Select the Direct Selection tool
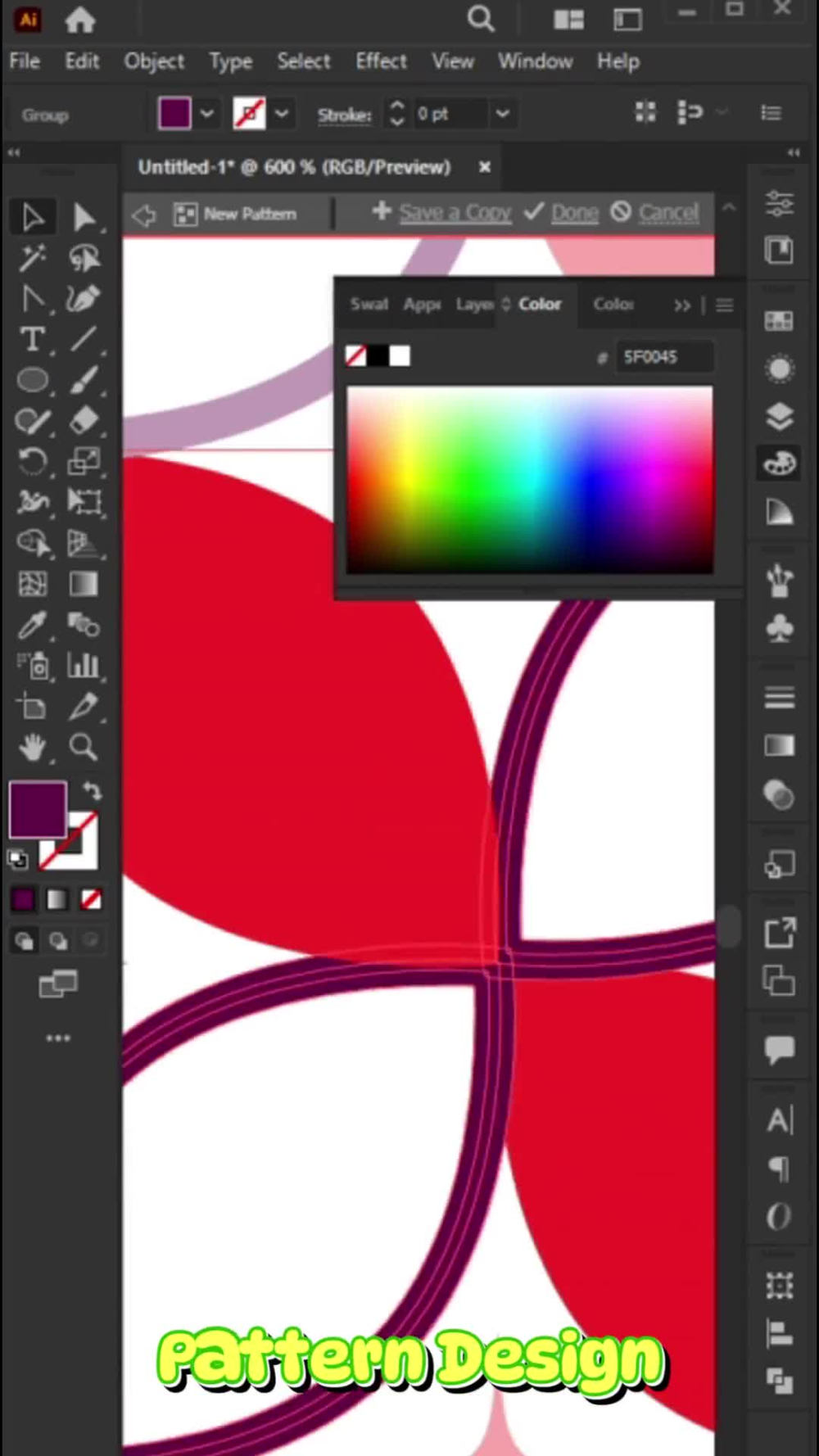 [x=84, y=217]
